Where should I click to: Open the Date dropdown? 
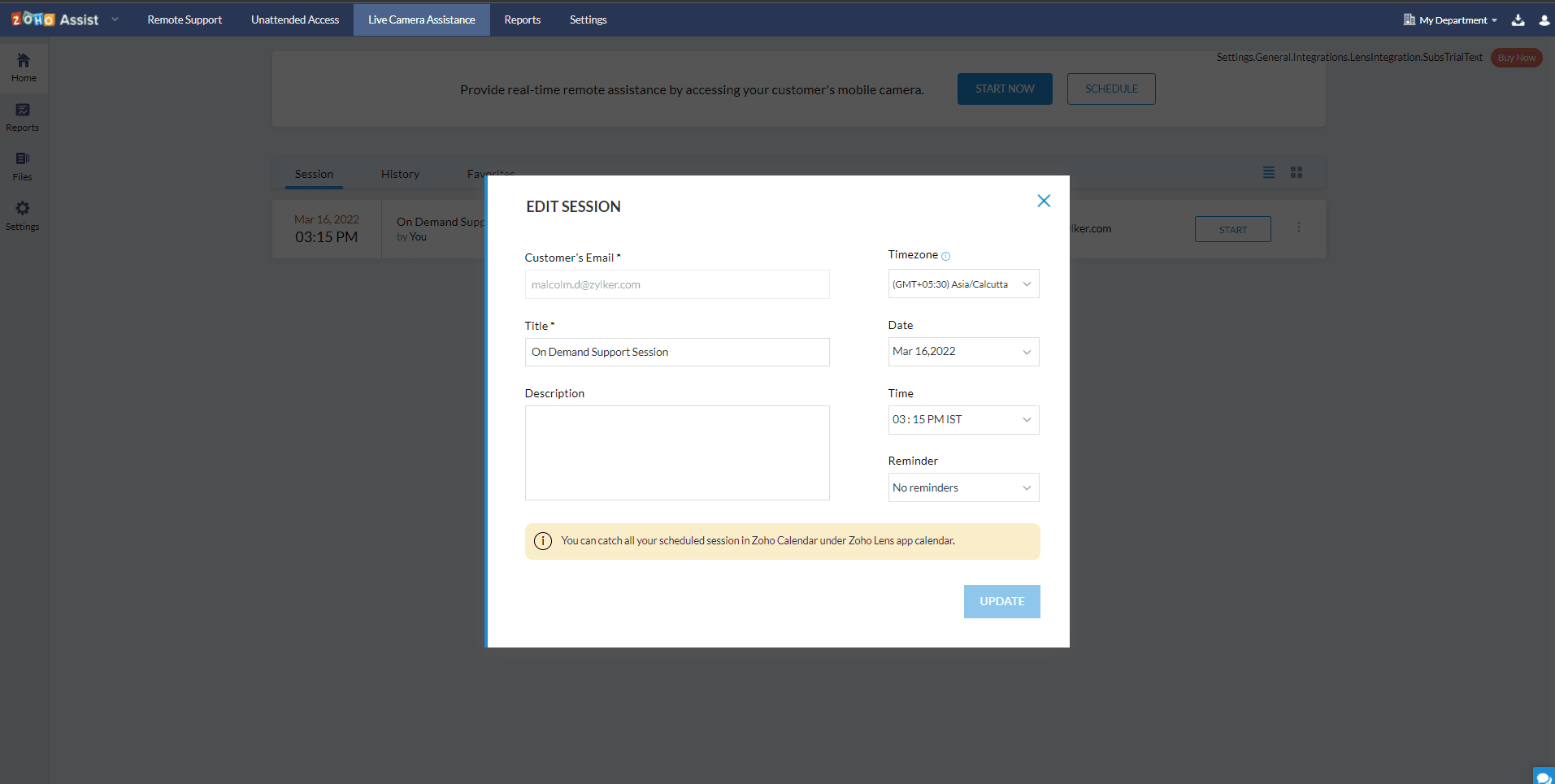coord(963,352)
